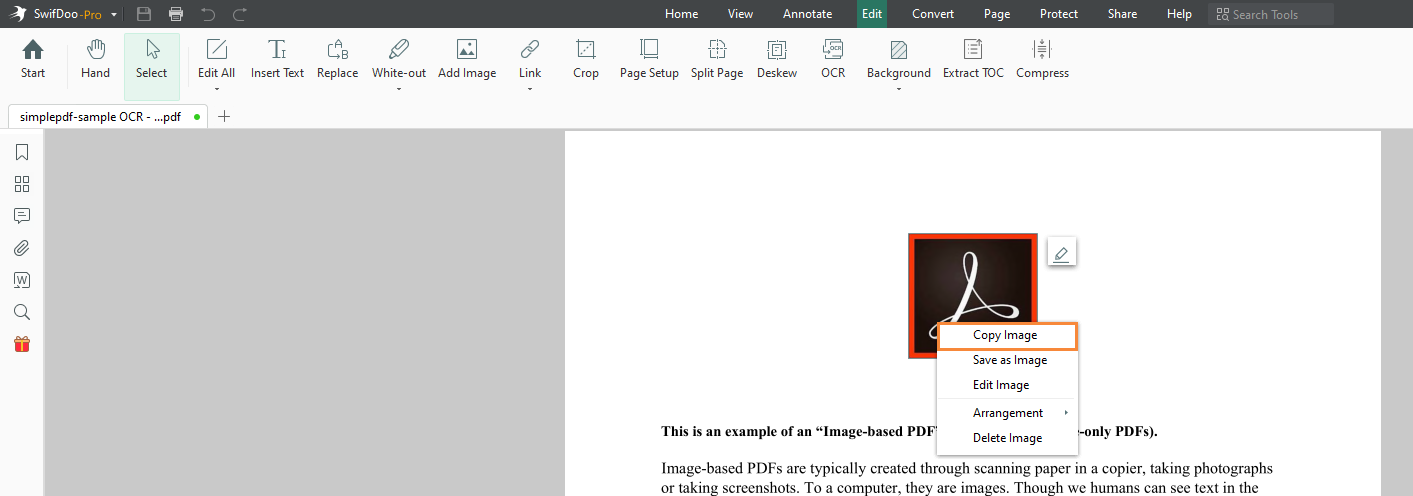The height and width of the screenshot is (496, 1413).
Task: Open the Annotate tab
Action: (x=807, y=14)
